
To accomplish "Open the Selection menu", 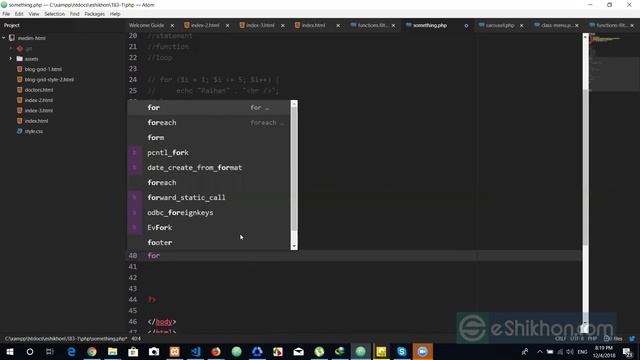I will click(x=54, y=14).
